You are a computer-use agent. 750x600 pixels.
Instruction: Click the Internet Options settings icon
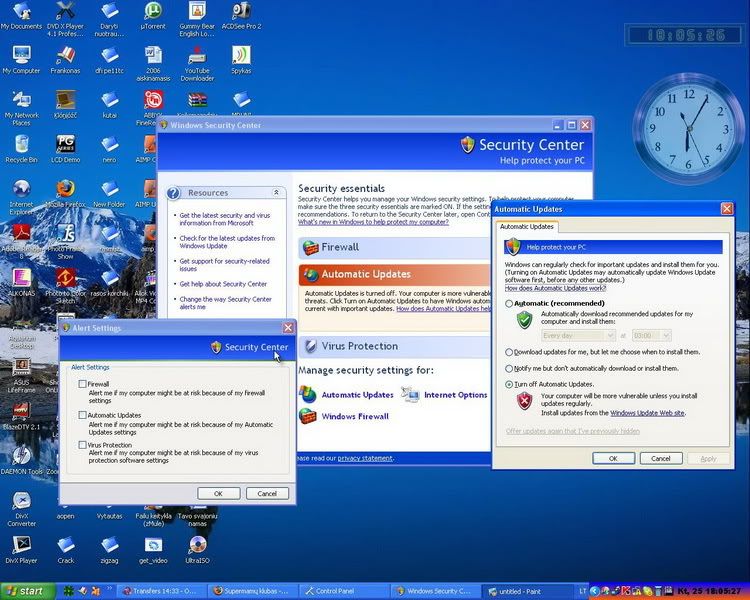pyautogui.click(x=410, y=394)
